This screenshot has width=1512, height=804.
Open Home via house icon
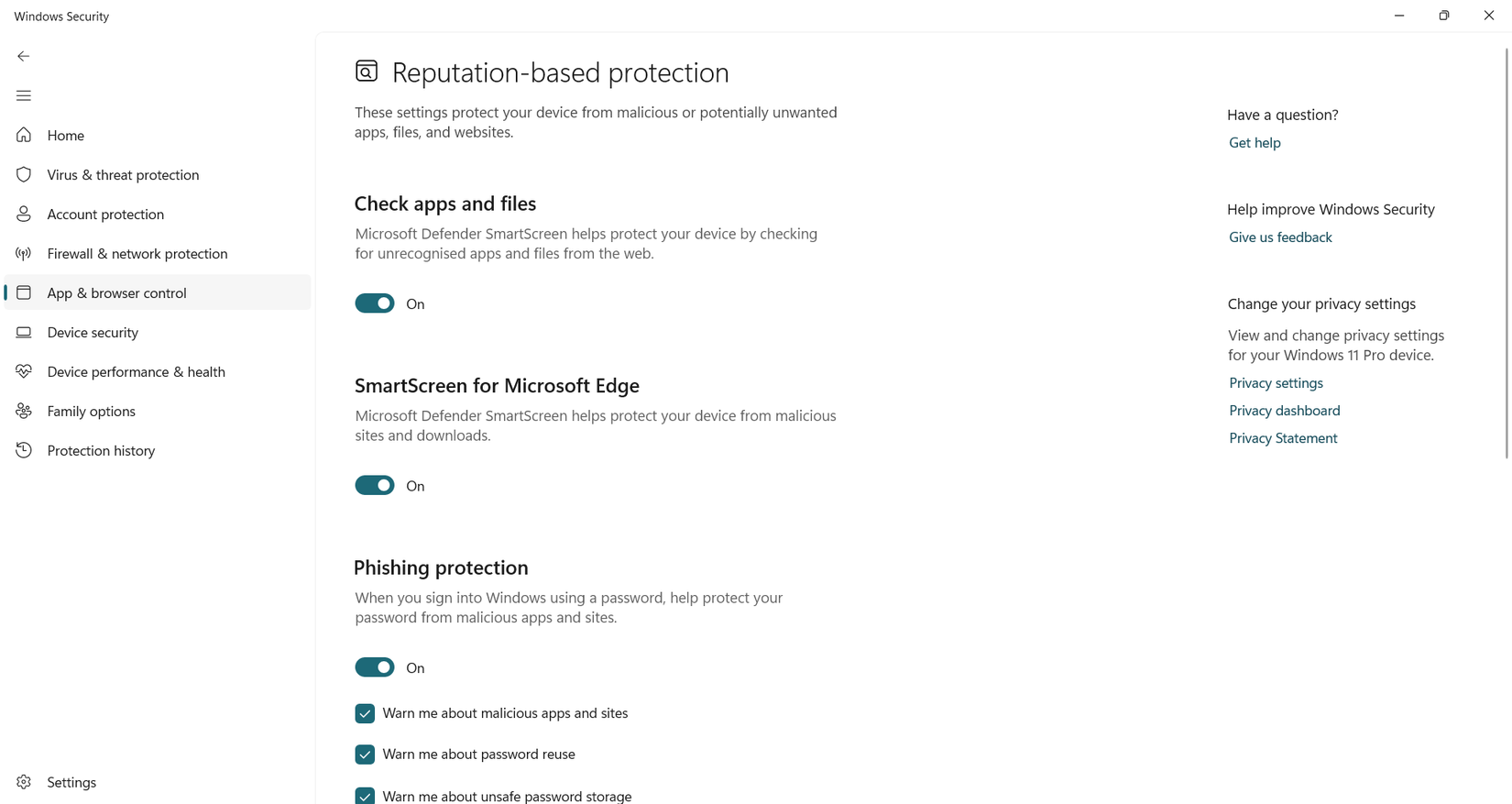24,136
